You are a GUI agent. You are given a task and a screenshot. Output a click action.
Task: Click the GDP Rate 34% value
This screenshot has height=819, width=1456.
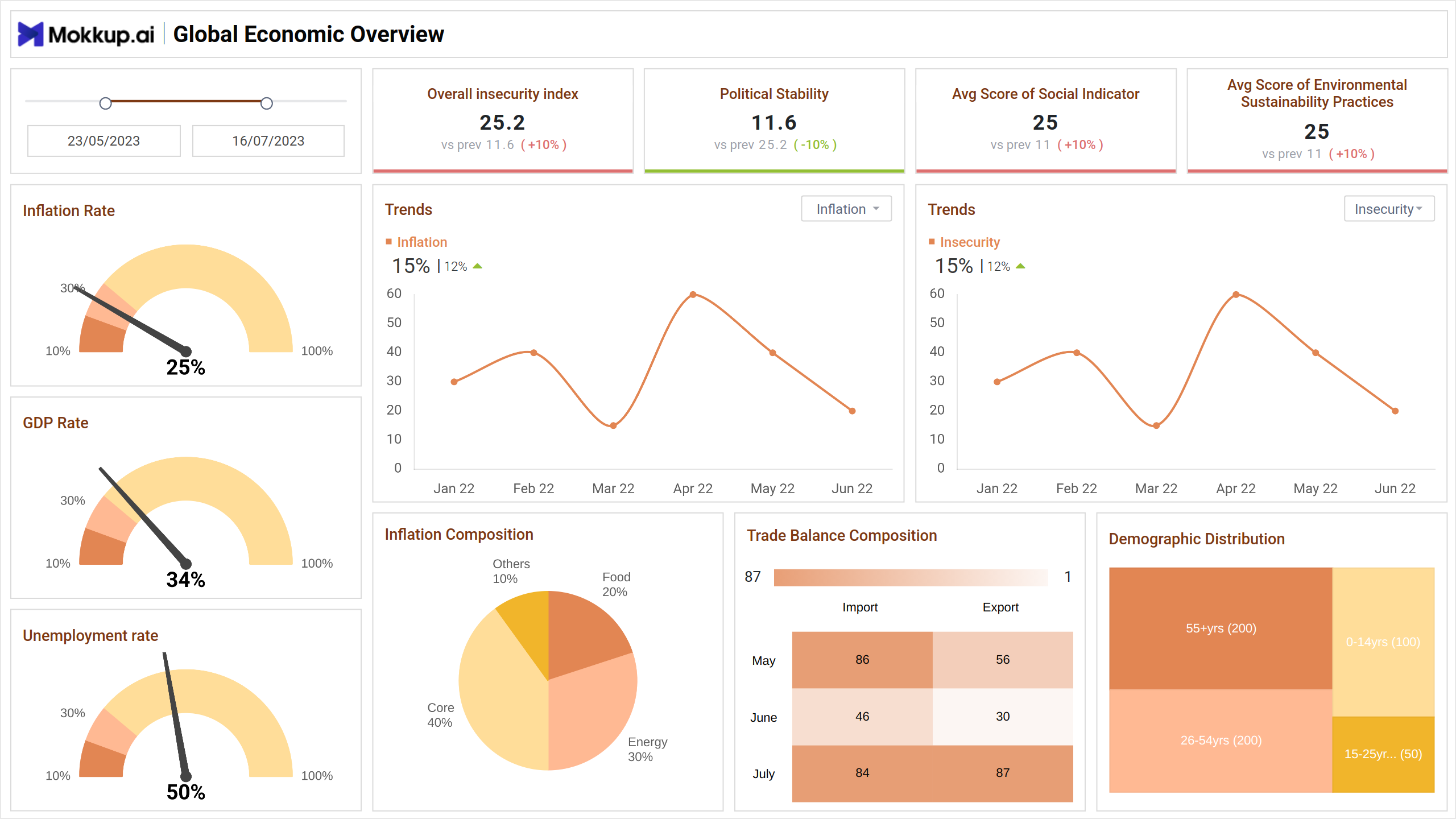185,580
